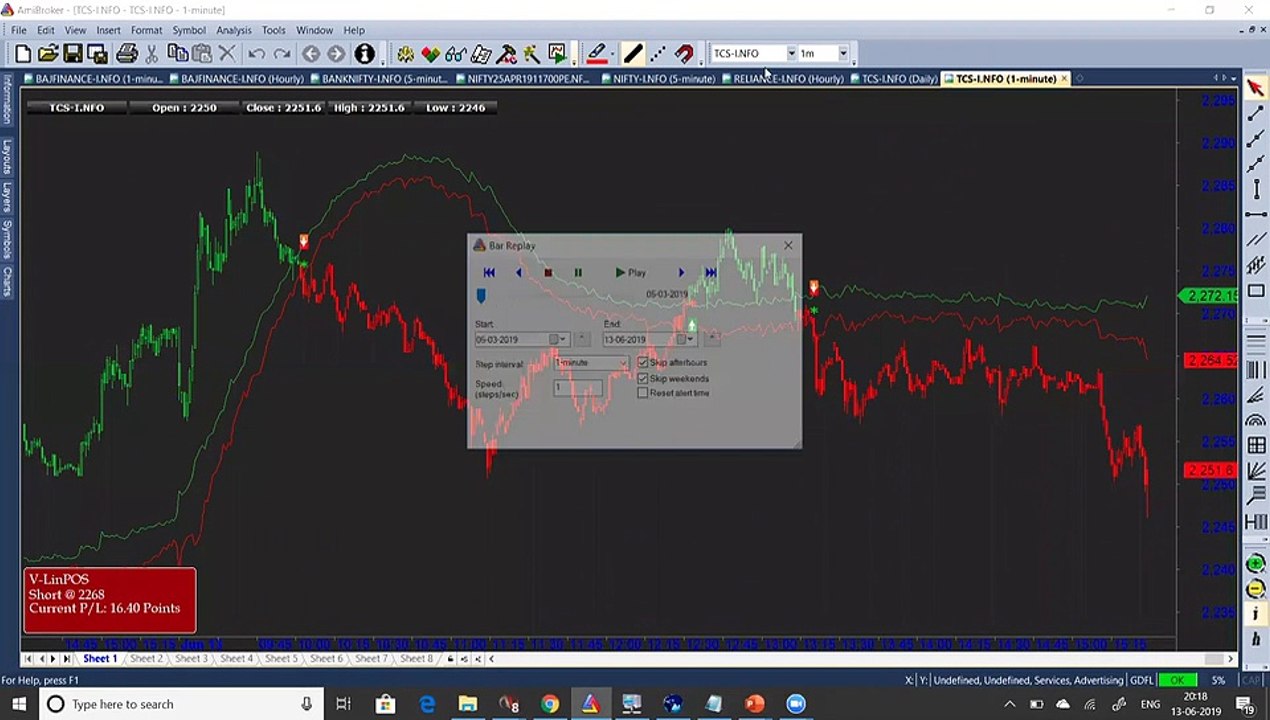
Task: Click the red magnet snap icon
Action: pos(684,53)
